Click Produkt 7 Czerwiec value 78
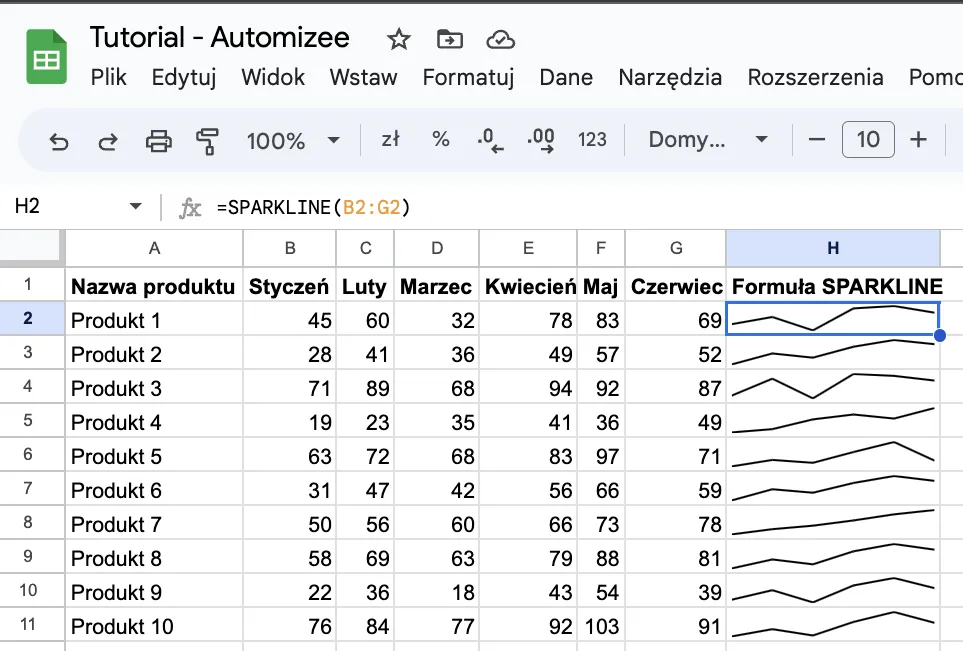The height and width of the screenshot is (651, 963). pyautogui.click(x=676, y=524)
